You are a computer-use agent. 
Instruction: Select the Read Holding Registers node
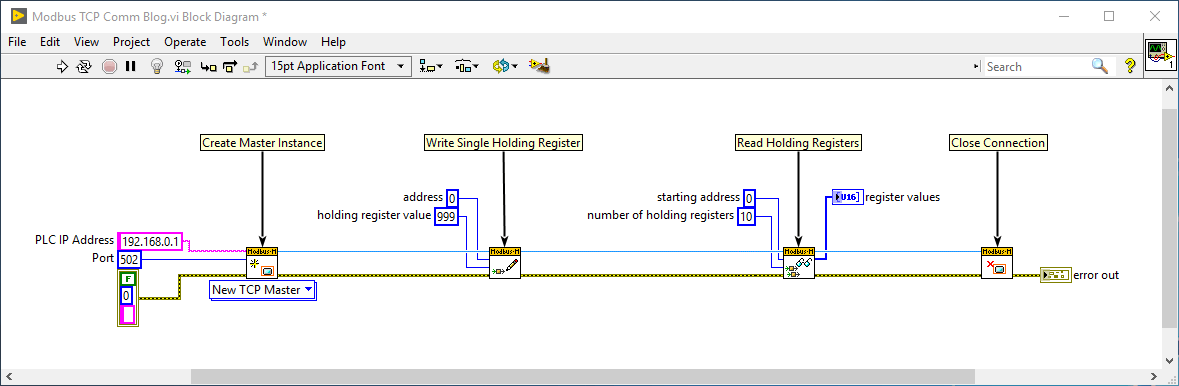tap(798, 263)
